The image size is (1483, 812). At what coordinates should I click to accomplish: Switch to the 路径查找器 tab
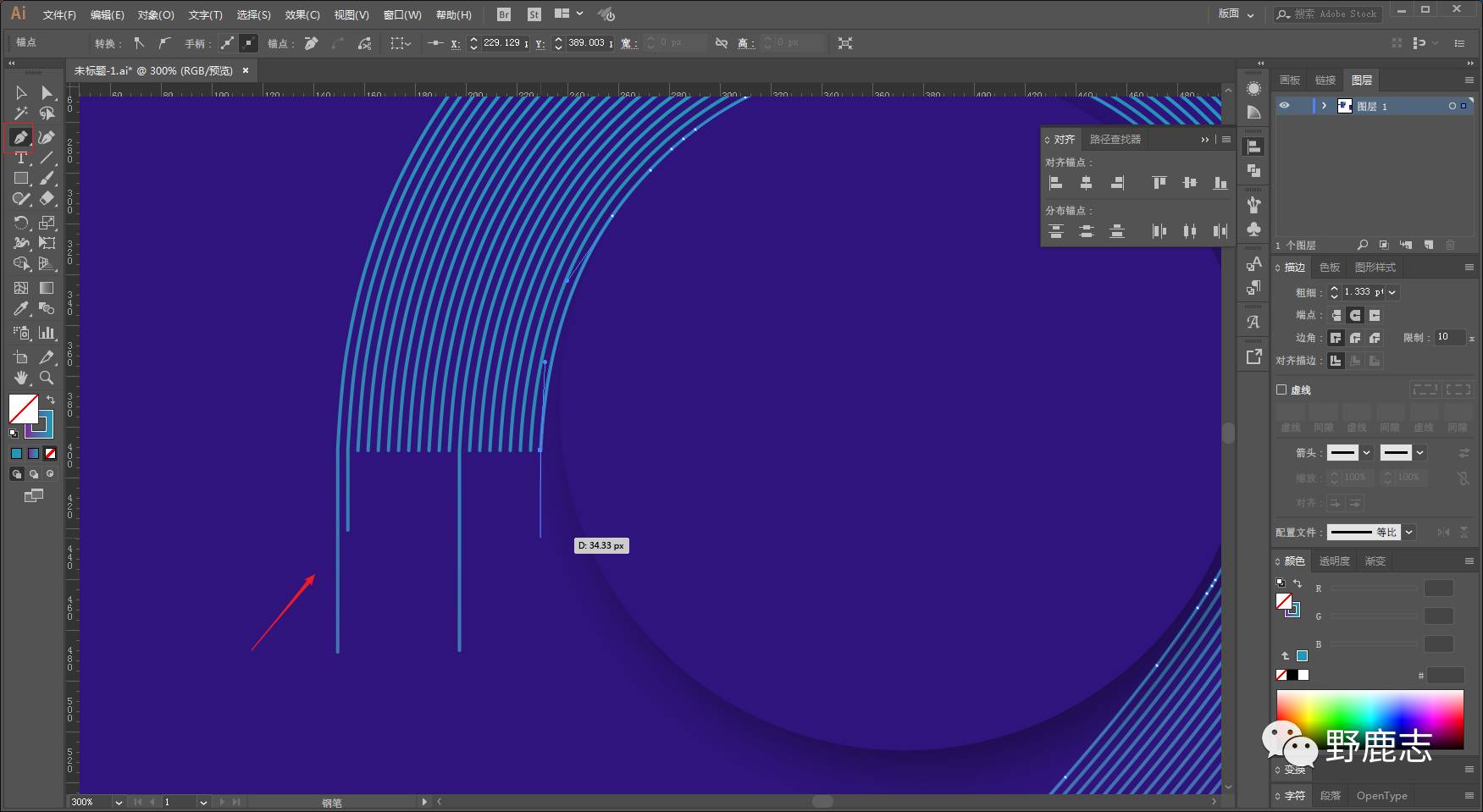pos(1115,139)
